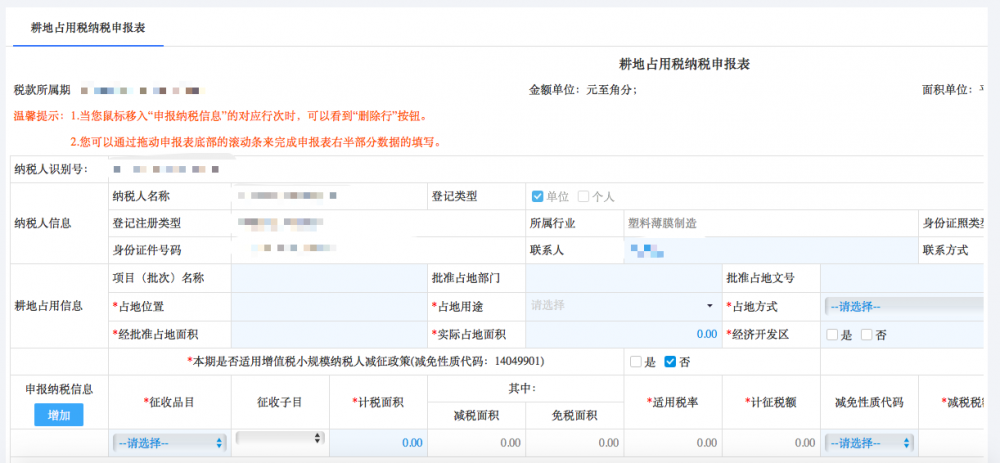
Task: Click the 项目（批次）名称 input field
Action: (x=329, y=278)
